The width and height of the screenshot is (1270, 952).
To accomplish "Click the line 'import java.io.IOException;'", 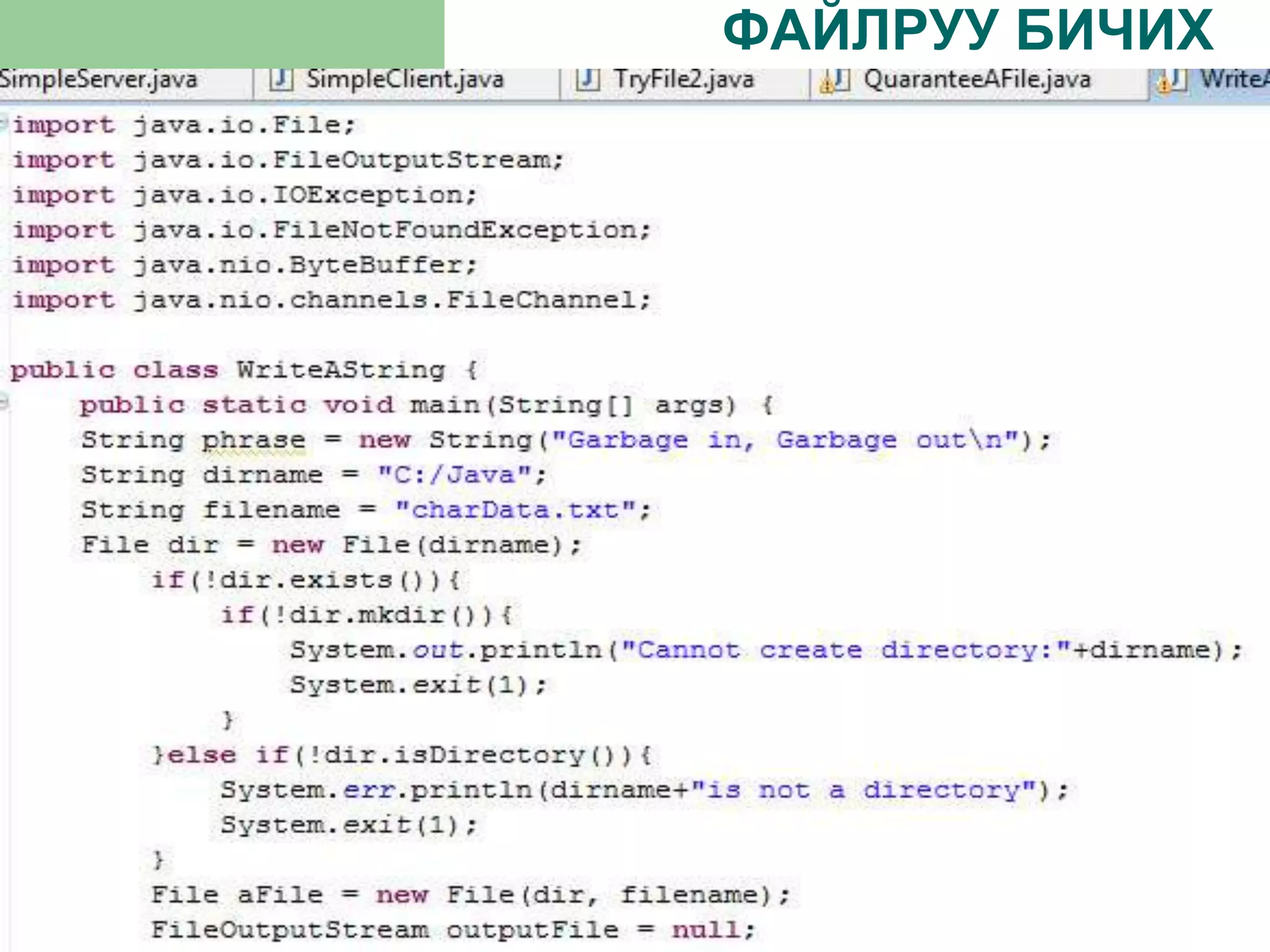I will pos(245,196).
